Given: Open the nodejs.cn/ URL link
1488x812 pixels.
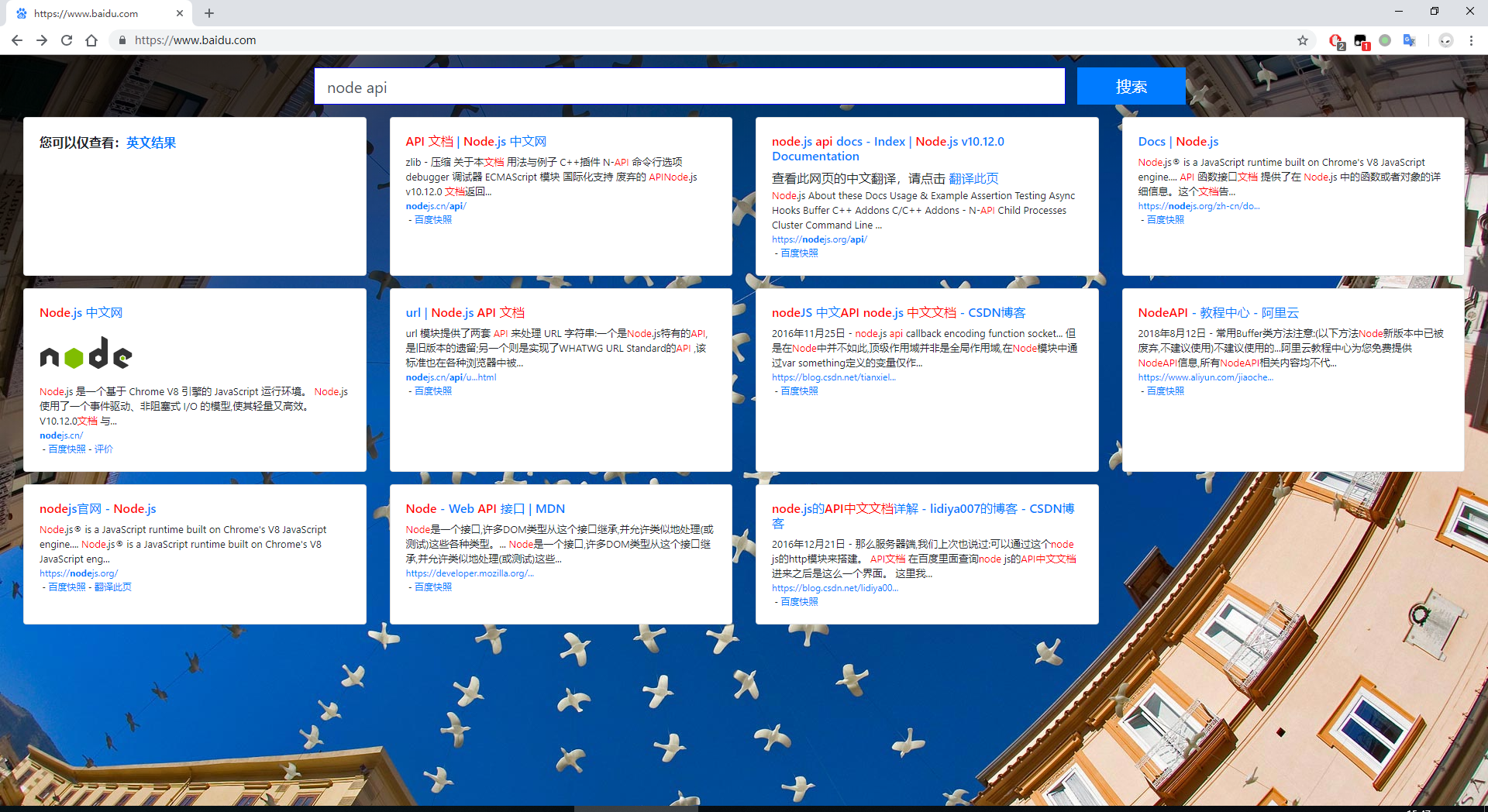Looking at the screenshot, I should coord(61,435).
